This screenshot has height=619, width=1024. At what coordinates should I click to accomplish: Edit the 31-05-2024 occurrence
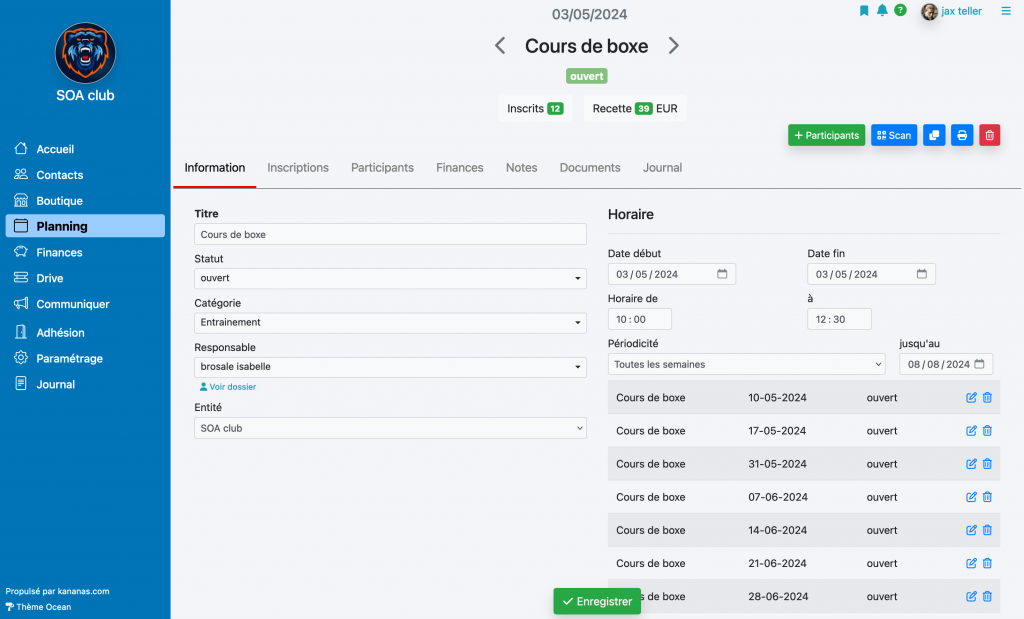(x=971, y=464)
